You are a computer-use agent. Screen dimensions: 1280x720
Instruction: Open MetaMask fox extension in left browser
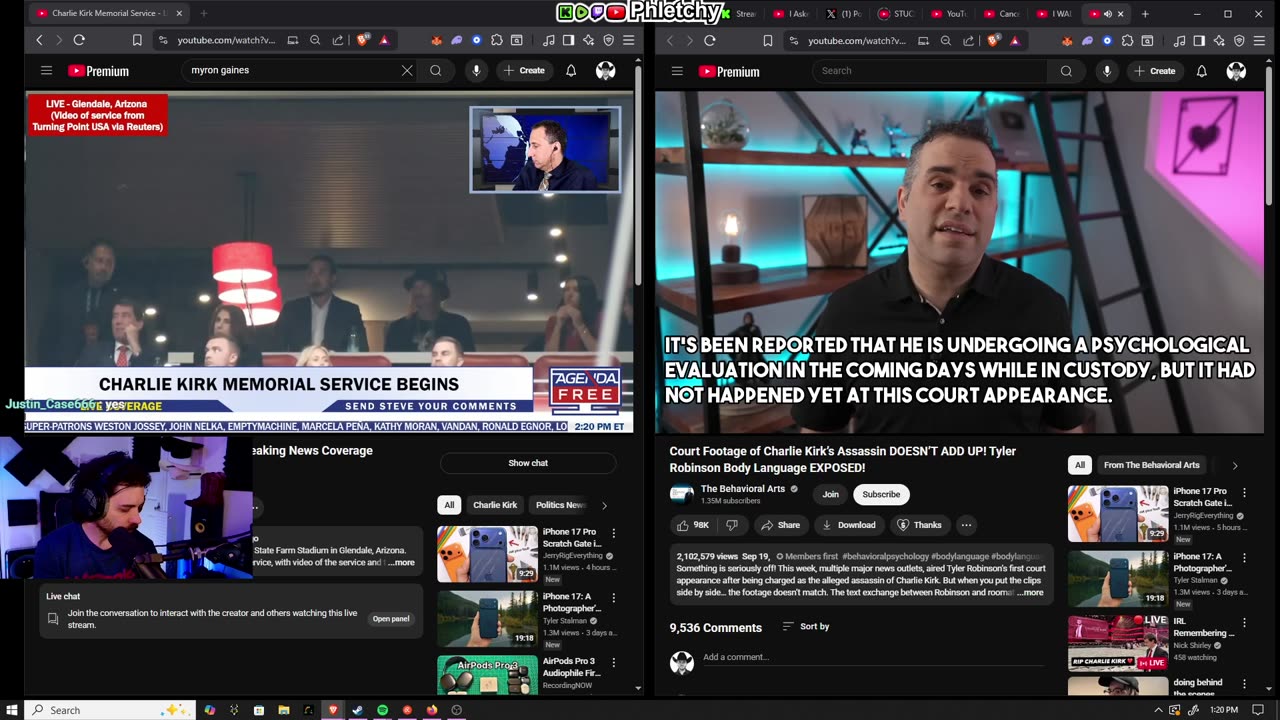pos(436,40)
